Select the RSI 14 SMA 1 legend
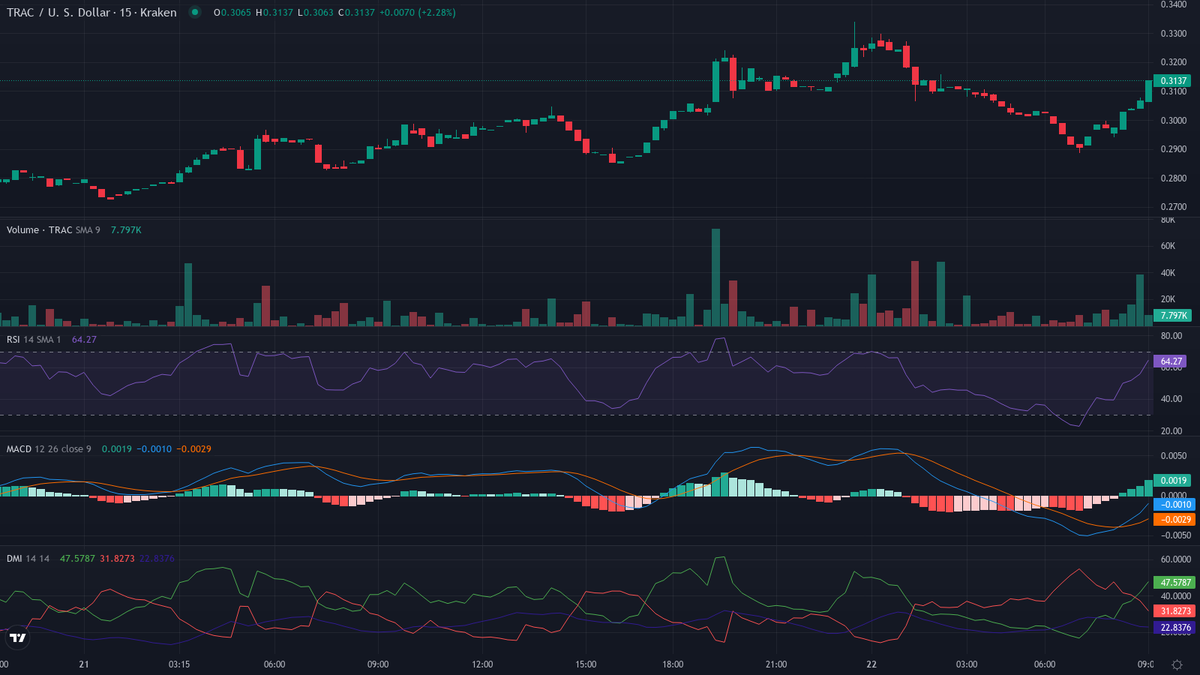The height and width of the screenshot is (675, 1200). (x=34, y=339)
